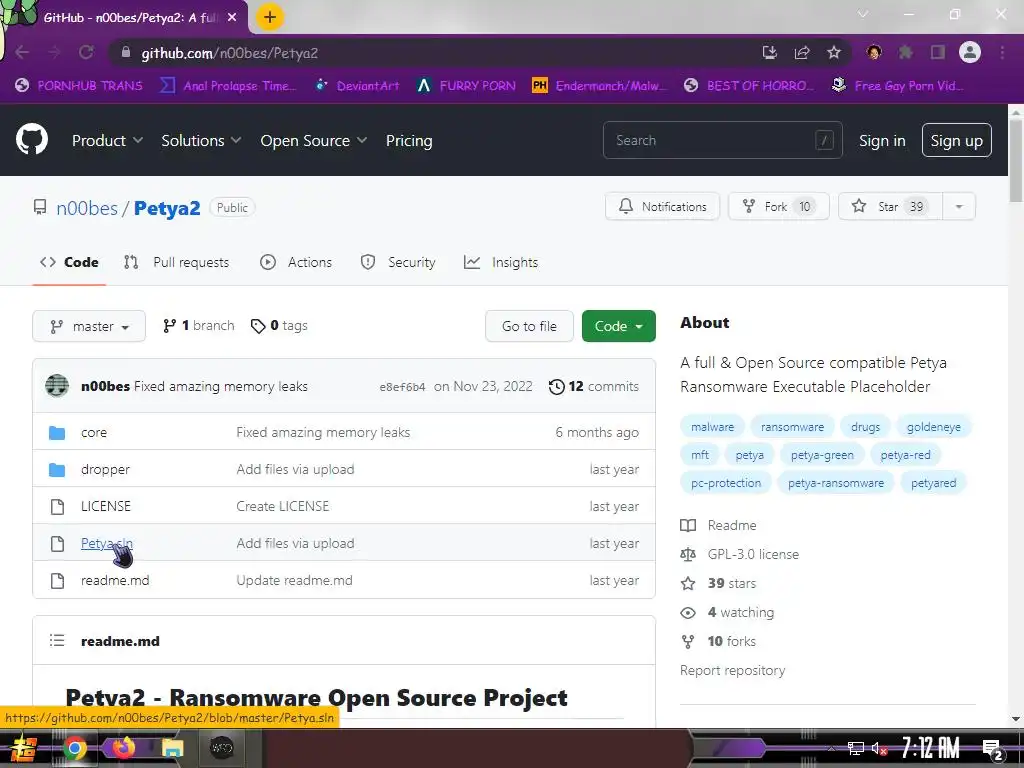This screenshot has width=1024, height=768.
Task: Open the readme table of contents icon
Action: [x=57, y=641]
